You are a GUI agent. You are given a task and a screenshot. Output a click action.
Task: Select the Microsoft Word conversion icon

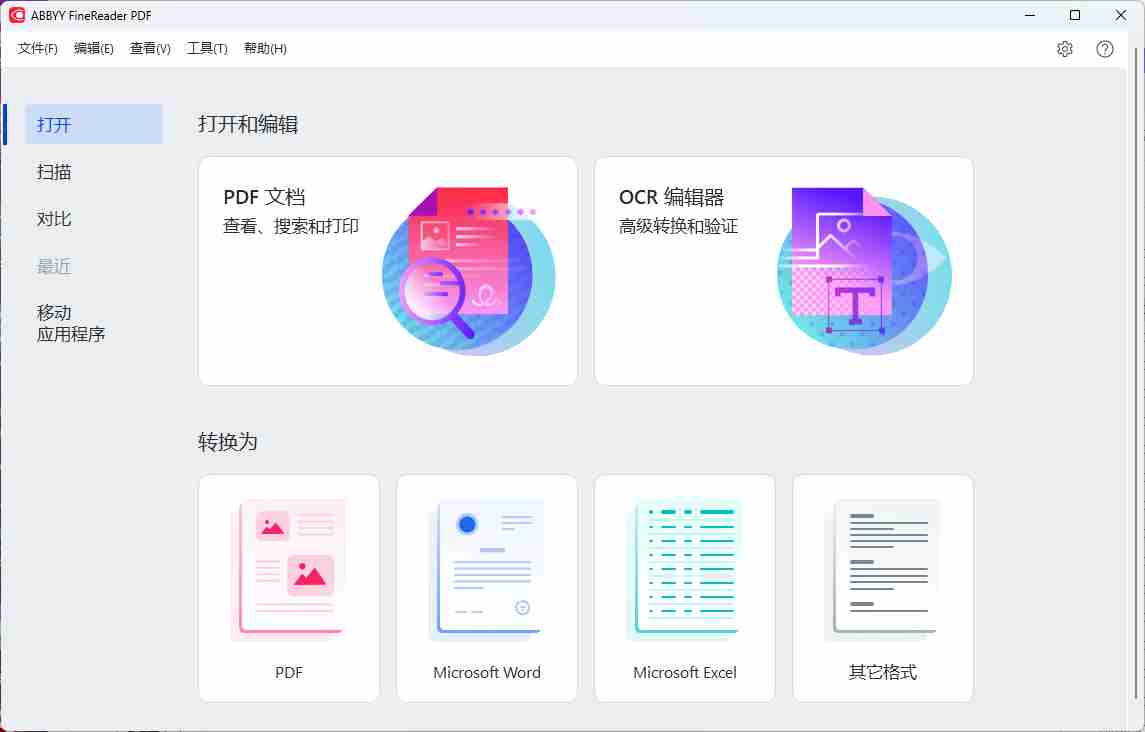[x=486, y=570]
